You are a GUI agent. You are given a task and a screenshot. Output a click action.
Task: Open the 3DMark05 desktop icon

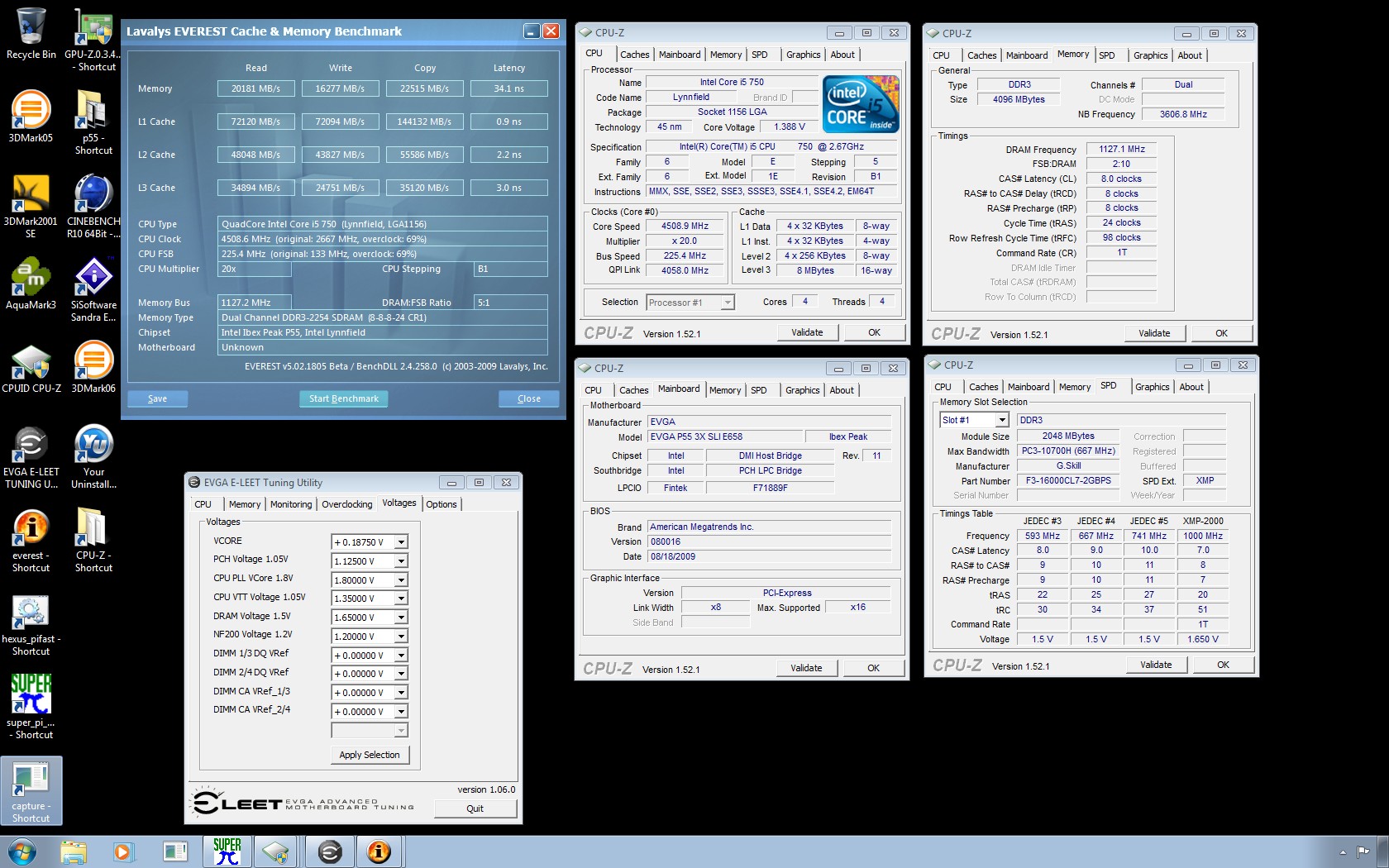31,116
